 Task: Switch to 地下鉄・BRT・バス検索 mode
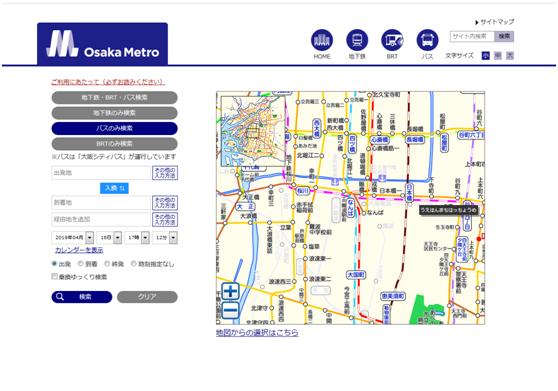[x=115, y=97]
